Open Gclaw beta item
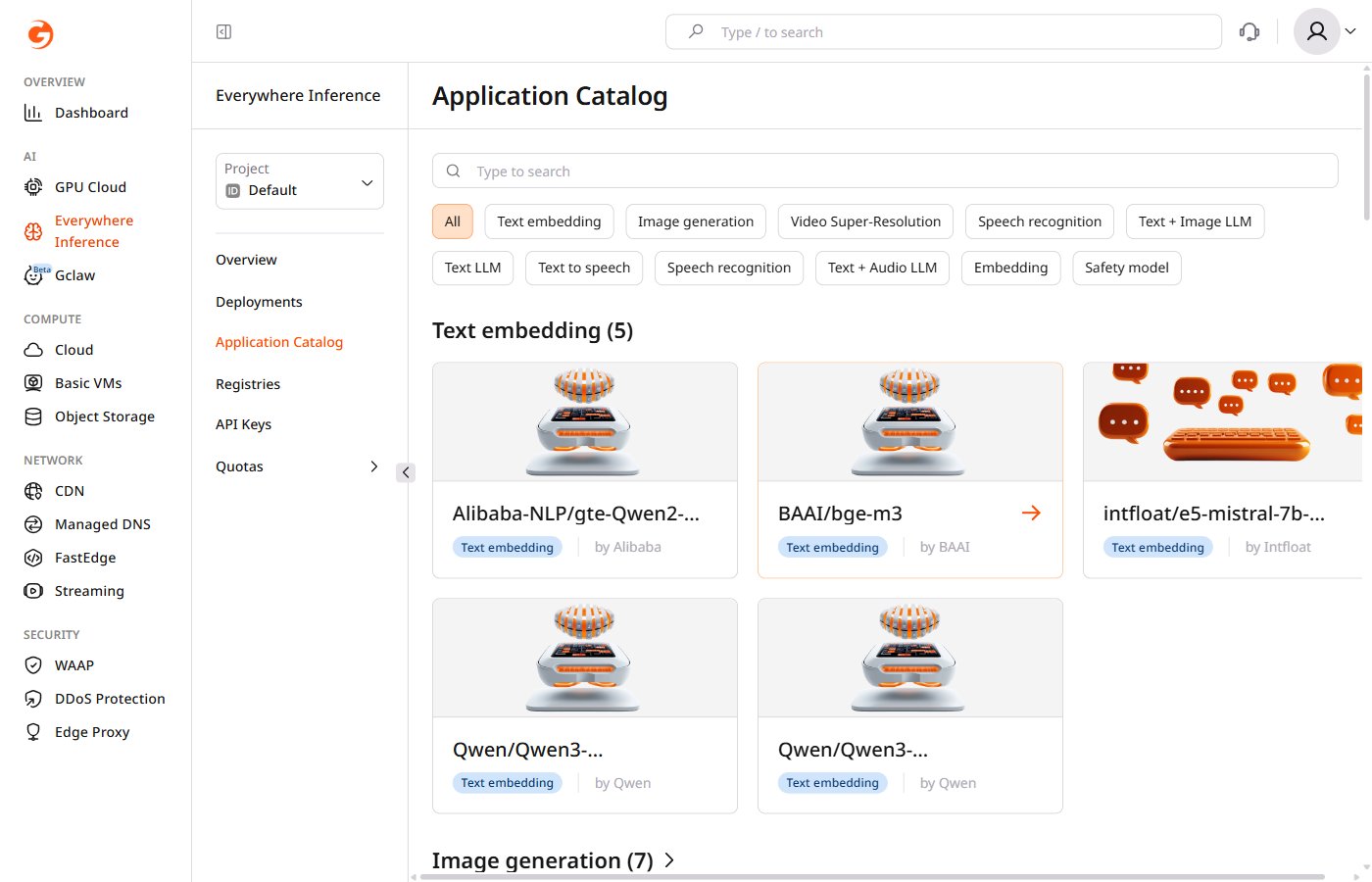The width and height of the screenshot is (1372, 882). (x=74, y=275)
